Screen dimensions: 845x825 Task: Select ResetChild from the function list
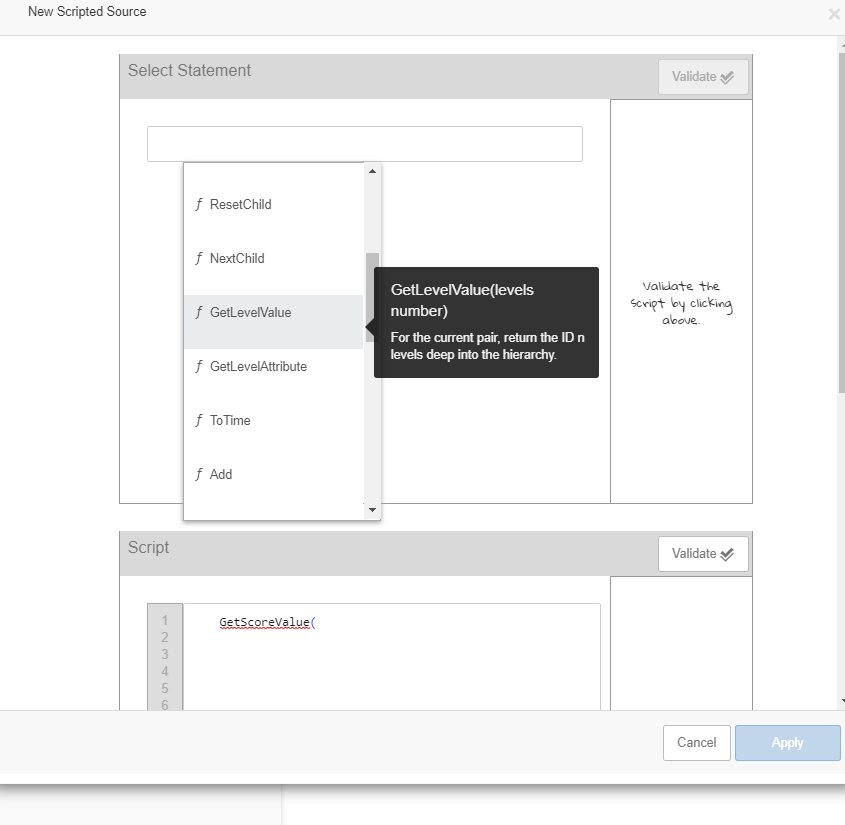[x=240, y=205]
